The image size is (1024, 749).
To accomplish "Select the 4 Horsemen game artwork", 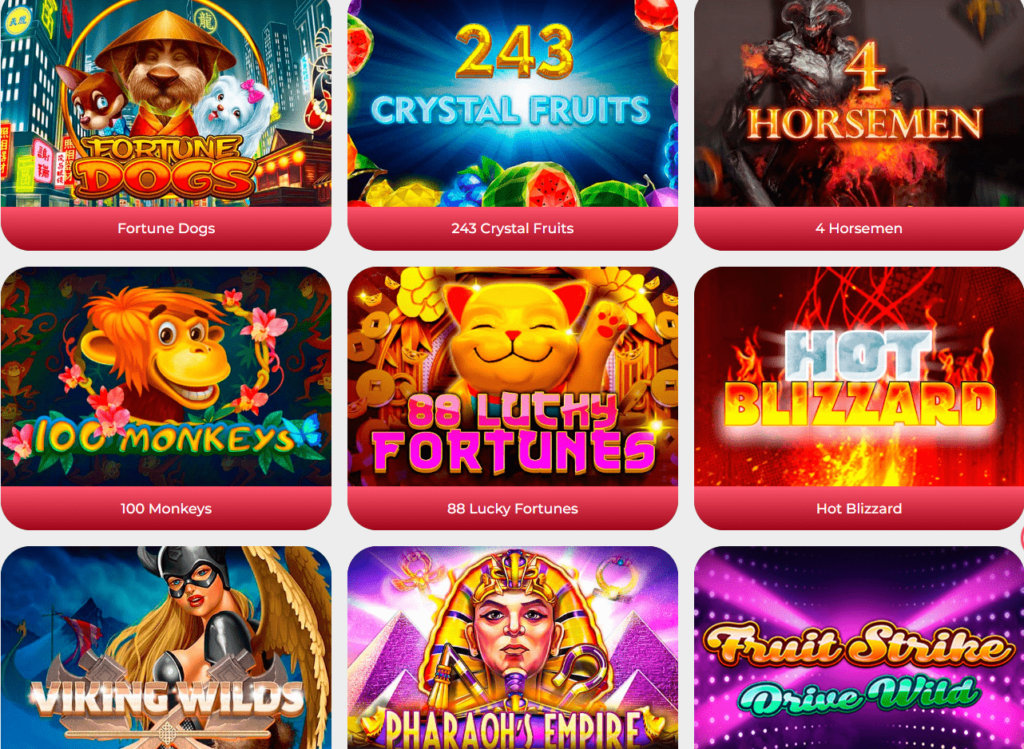I will (859, 103).
